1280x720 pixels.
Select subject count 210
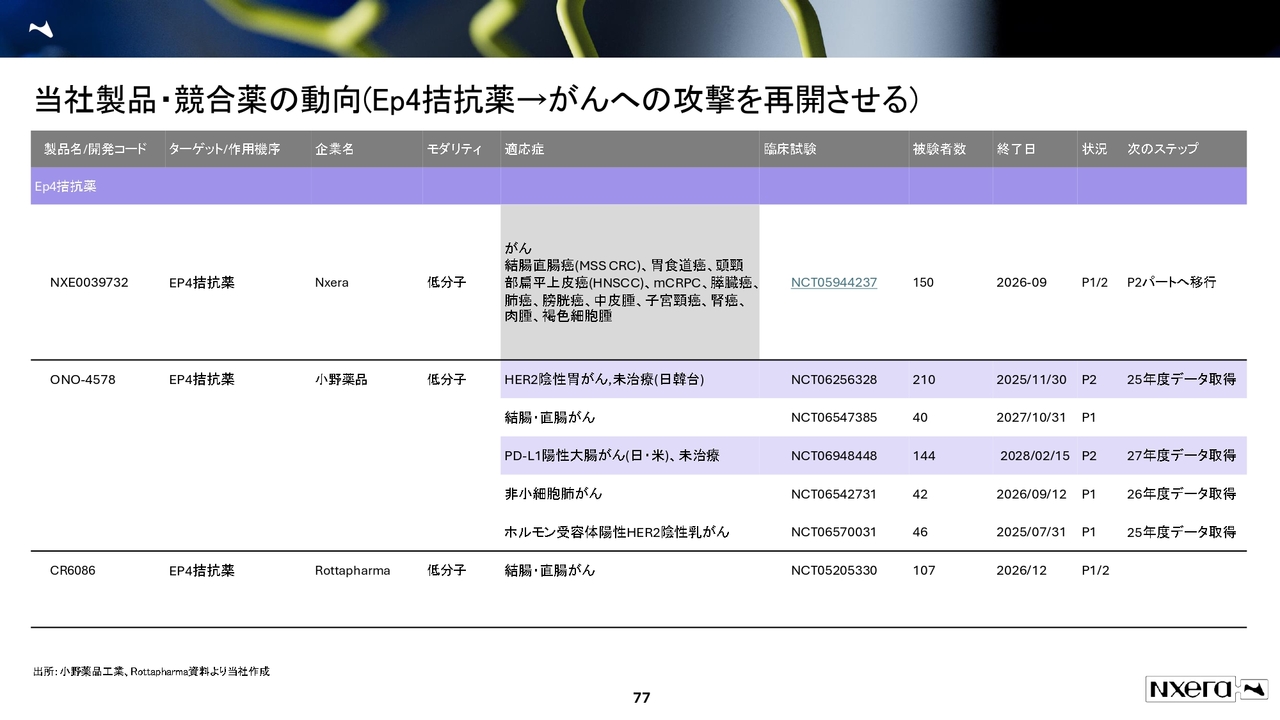(923, 379)
